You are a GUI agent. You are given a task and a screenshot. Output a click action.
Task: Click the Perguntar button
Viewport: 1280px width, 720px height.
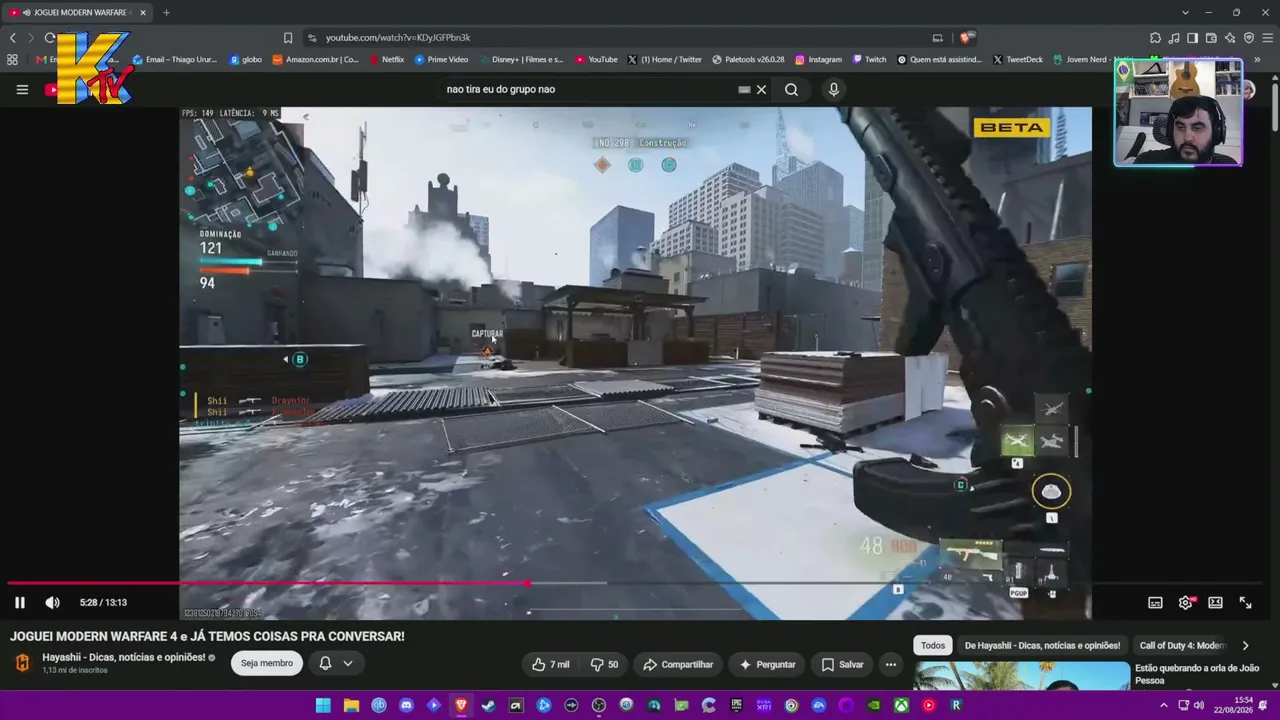pos(767,664)
